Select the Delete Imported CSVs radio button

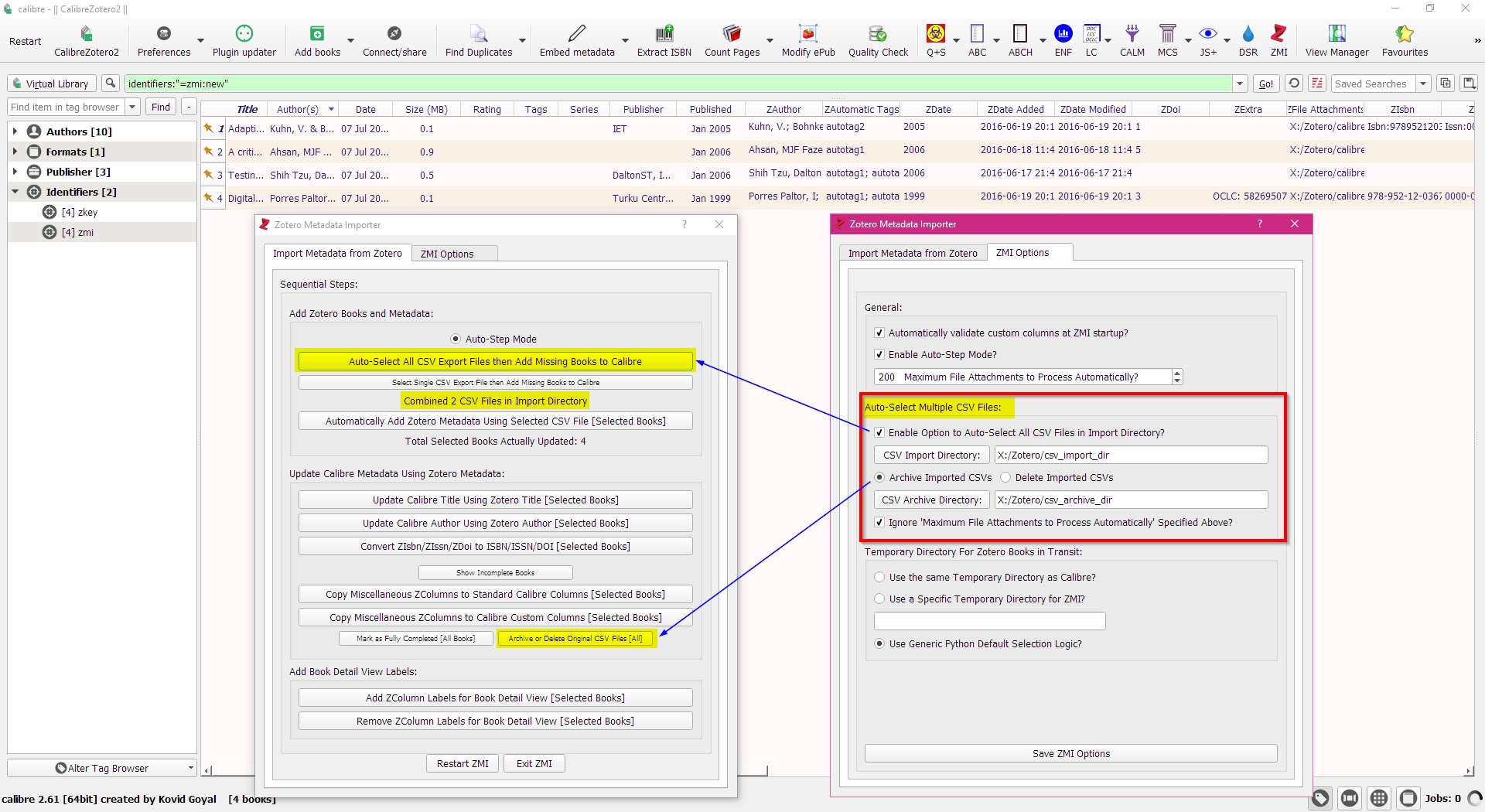tap(1005, 478)
